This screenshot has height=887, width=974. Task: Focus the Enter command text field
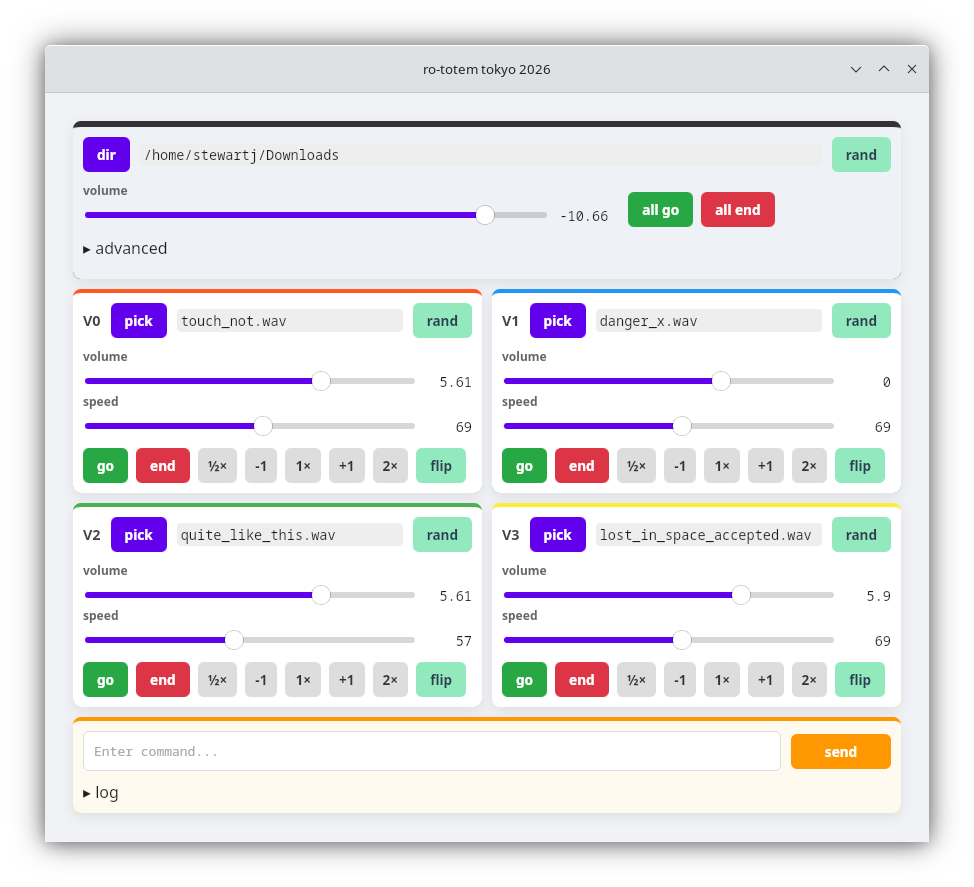point(432,751)
